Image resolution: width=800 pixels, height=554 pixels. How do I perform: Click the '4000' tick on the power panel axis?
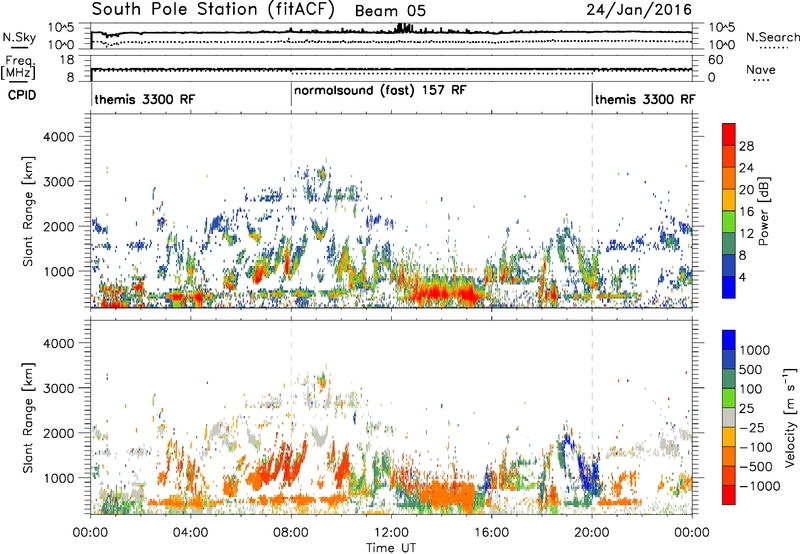point(58,137)
